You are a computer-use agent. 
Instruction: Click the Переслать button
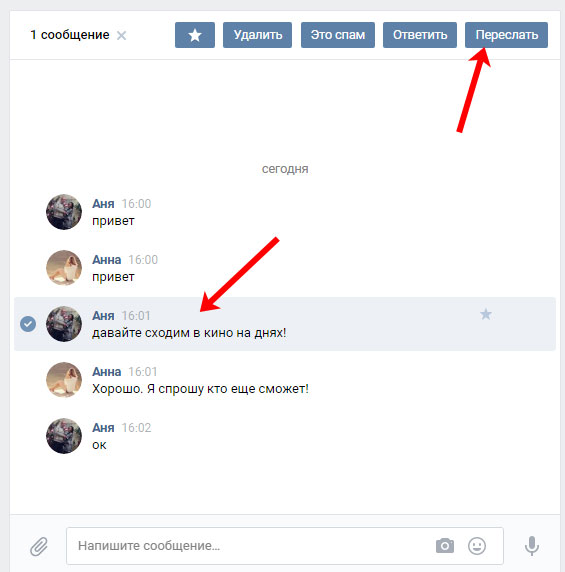coord(506,35)
